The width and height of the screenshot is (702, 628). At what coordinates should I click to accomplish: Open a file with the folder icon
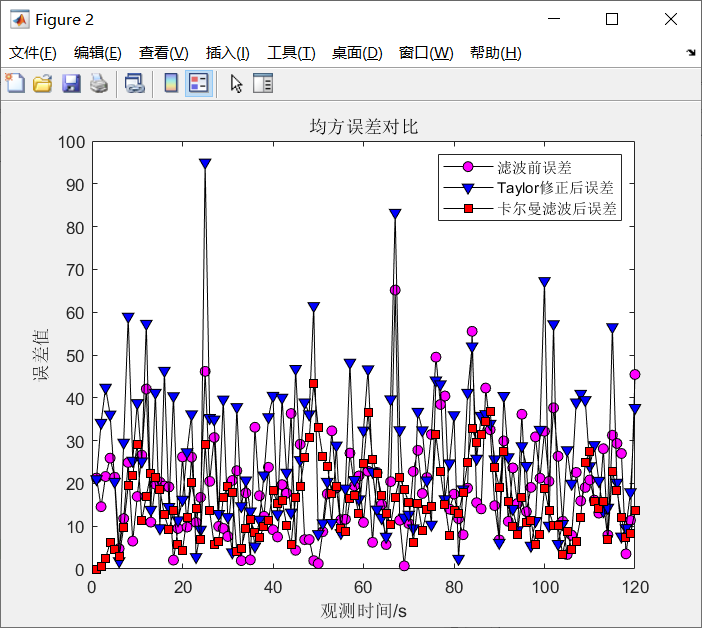pyautogui.click(x=43, y=83)
